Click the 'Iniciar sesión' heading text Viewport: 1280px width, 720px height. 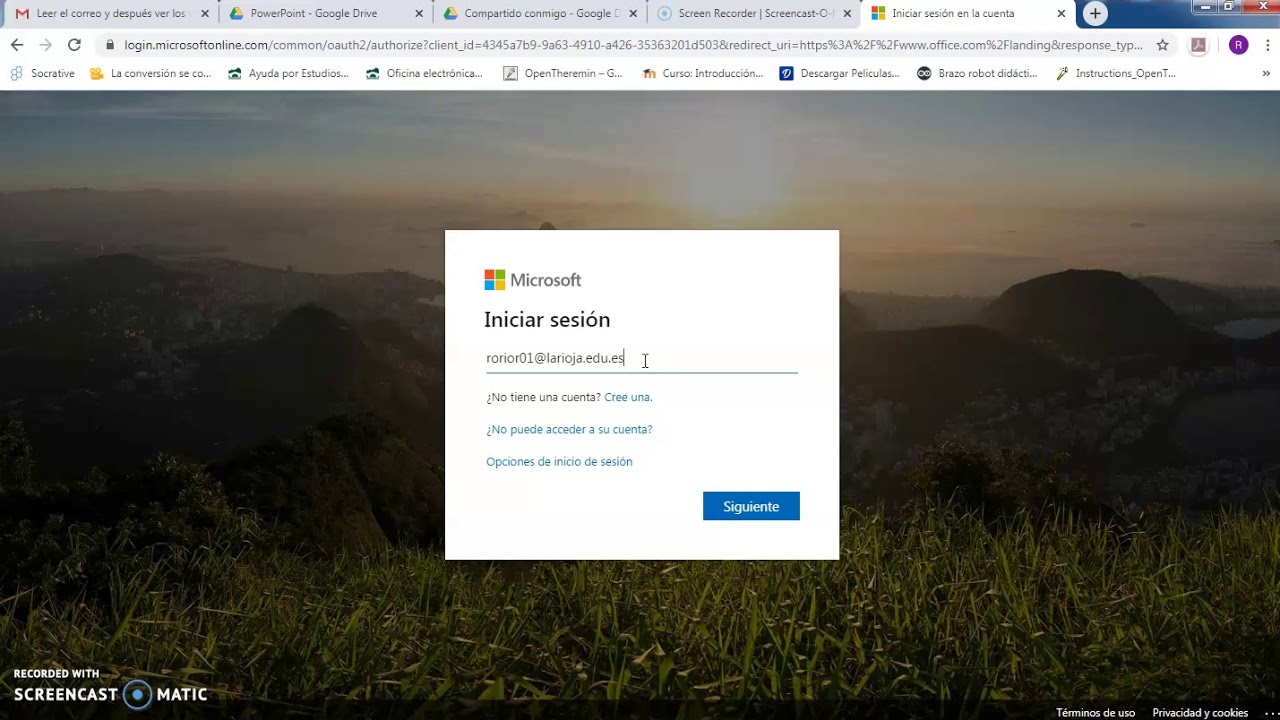pos(547,320)
